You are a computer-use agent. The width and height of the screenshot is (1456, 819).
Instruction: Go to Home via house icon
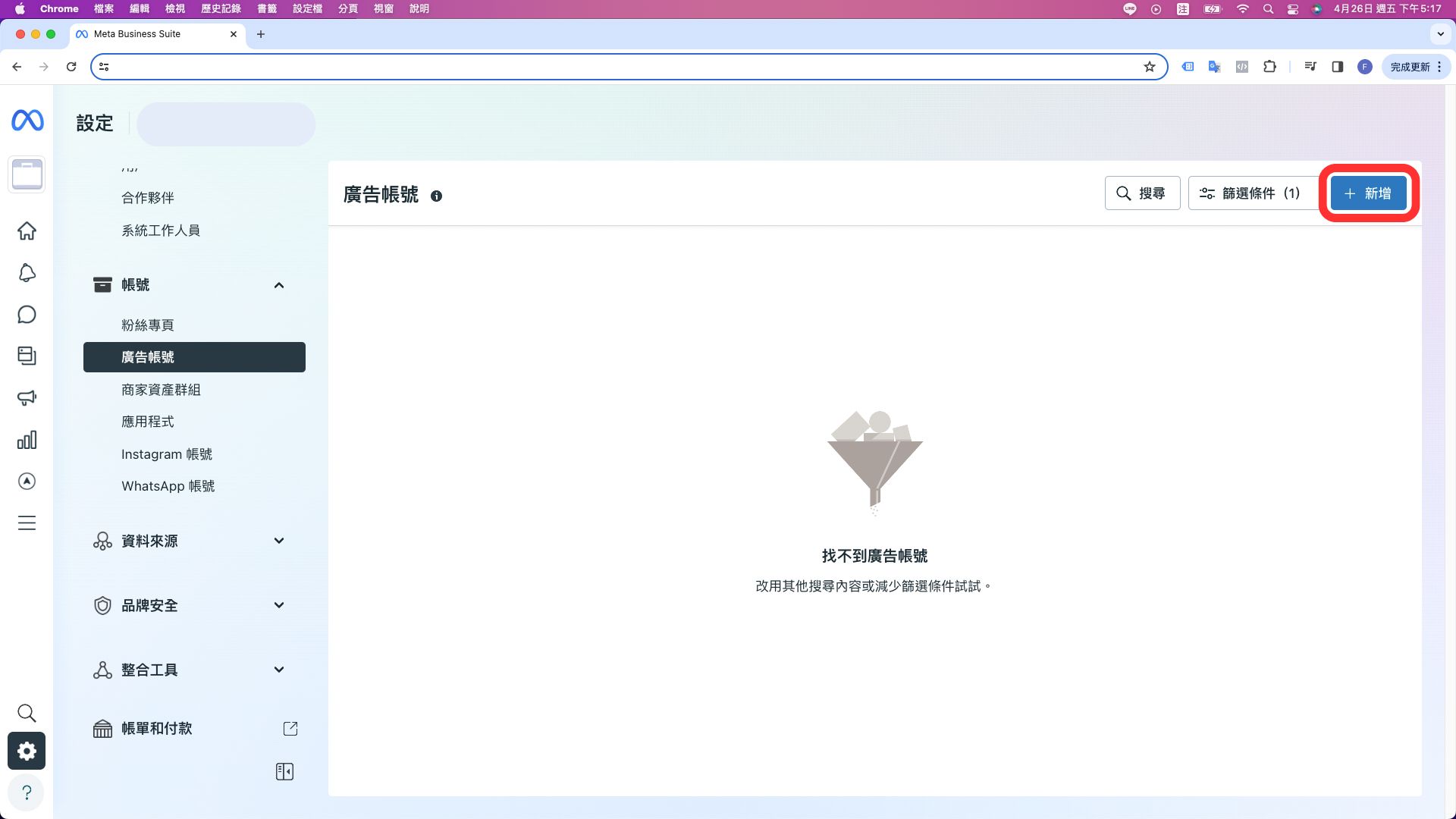[27, 231]
